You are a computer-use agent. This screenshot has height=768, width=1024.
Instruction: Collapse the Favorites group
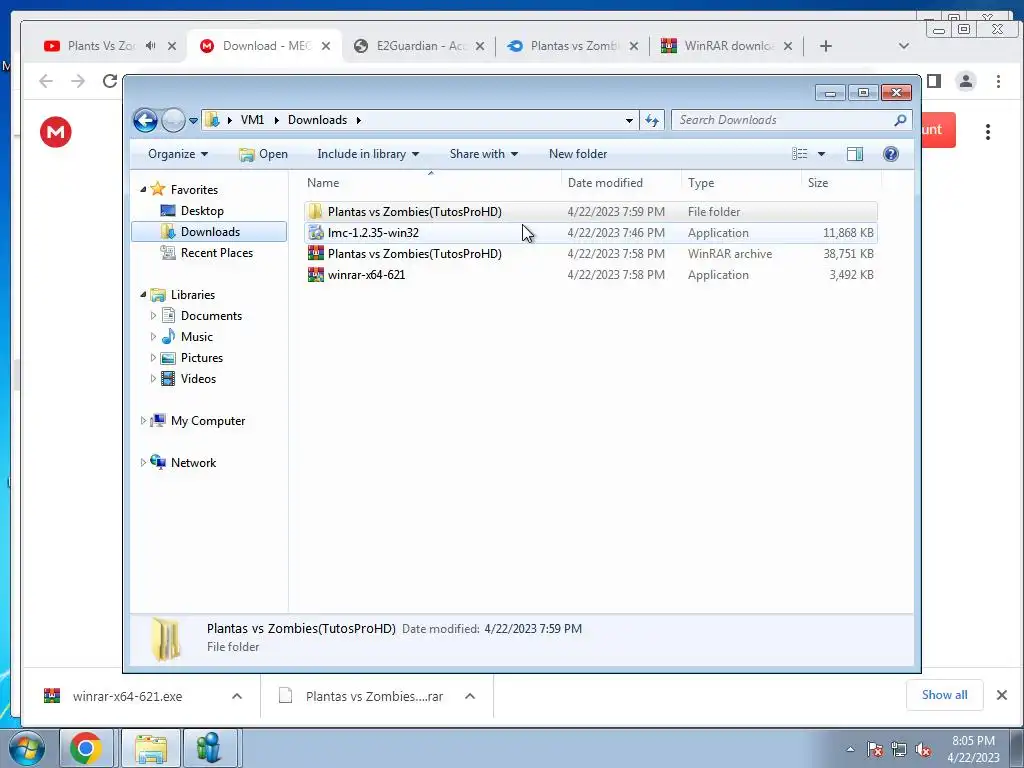click(144, 189)
